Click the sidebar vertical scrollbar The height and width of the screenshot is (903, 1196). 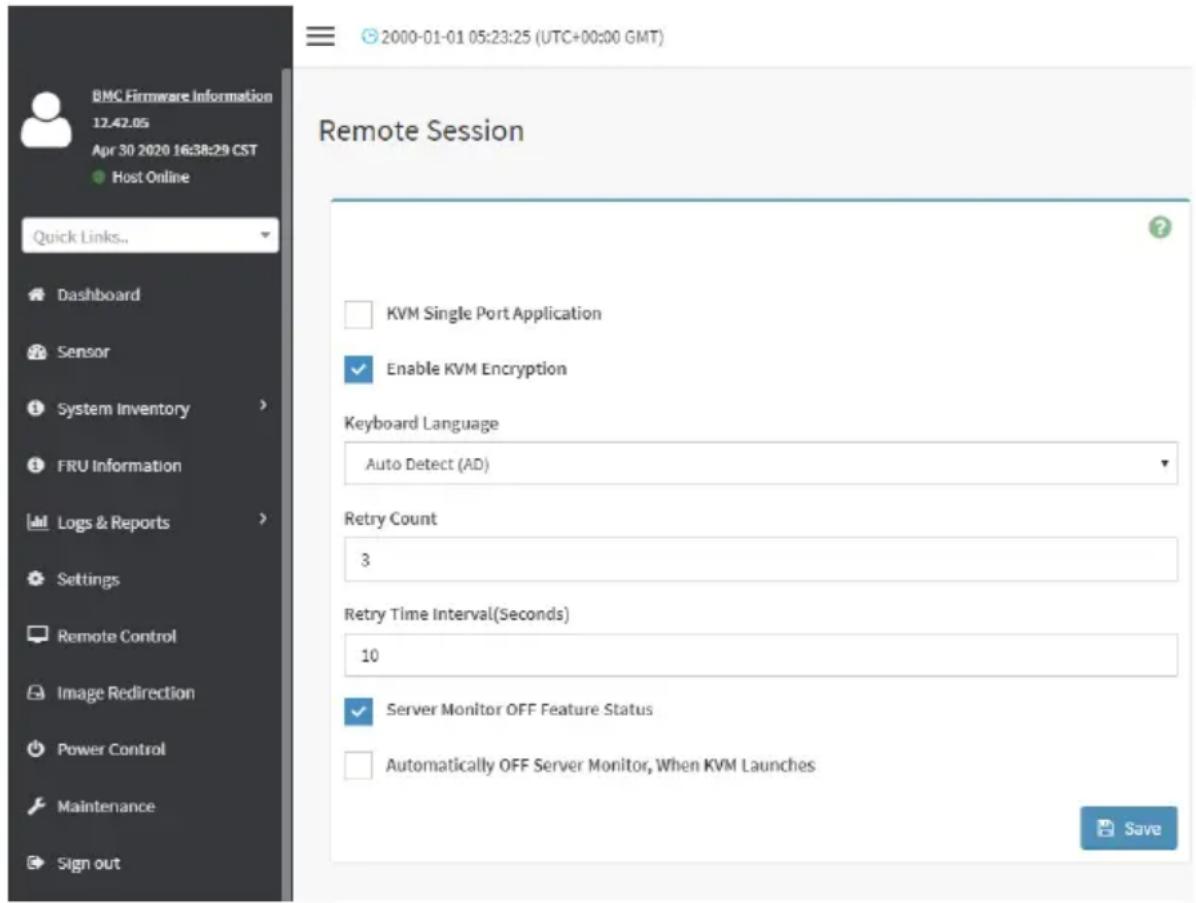point(287,484)
